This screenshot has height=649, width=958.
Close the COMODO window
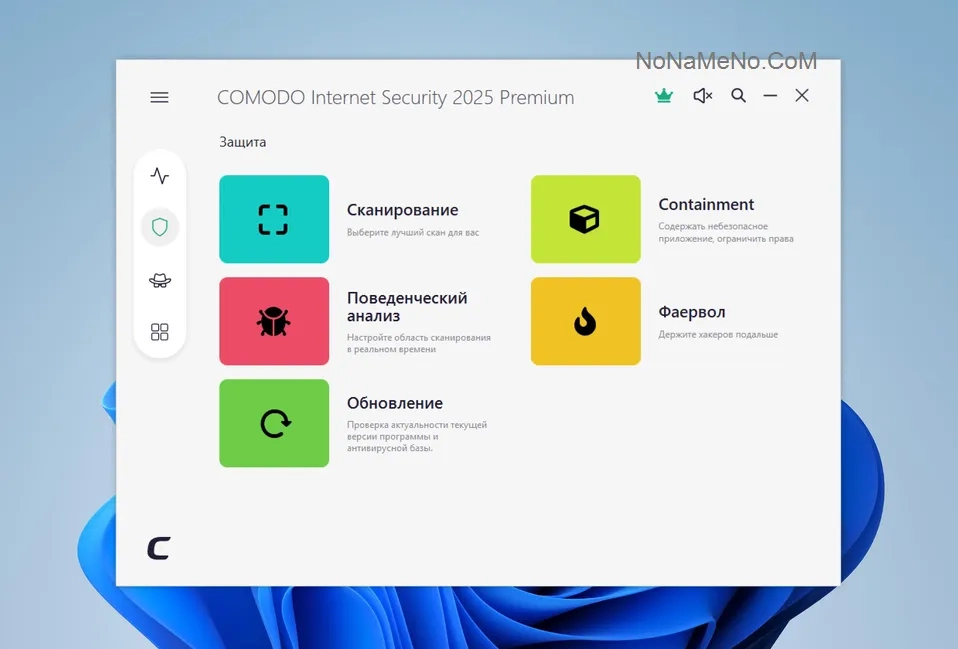coord(802,95)
